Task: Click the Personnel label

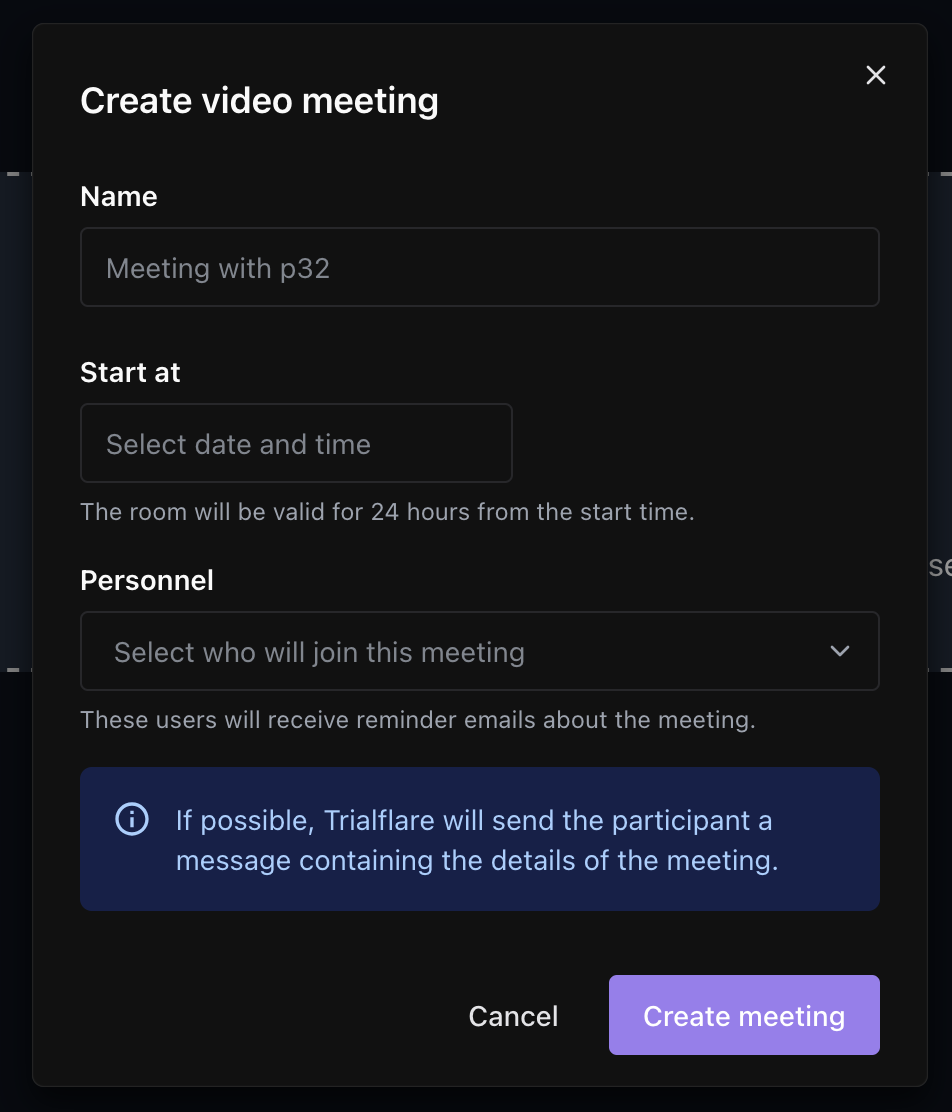Action: (x=147, y=581)
